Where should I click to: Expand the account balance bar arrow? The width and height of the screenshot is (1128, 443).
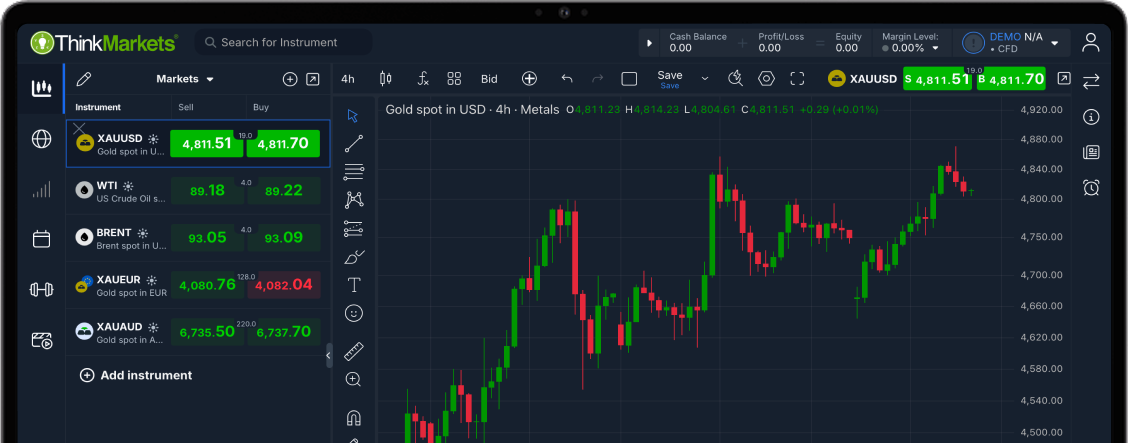(650, 43)
